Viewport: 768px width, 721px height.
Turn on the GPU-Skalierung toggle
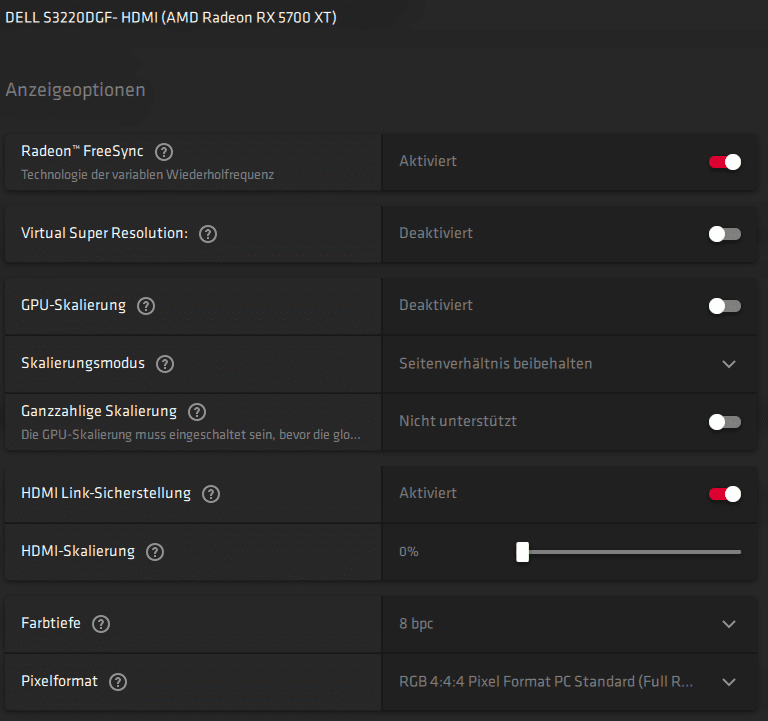pyautogui.click(x=725, y=306)
